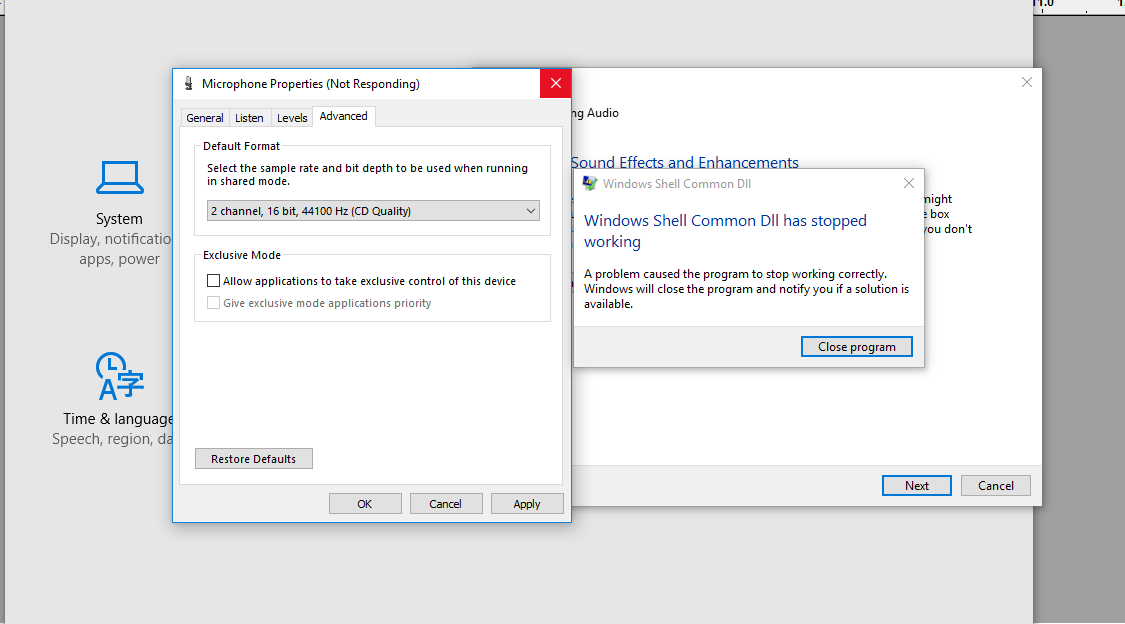Cancel the Microphone Properties dialog
Image resolution: width=1125 pixels, height=624 pixels.
[x=446, y=504]
